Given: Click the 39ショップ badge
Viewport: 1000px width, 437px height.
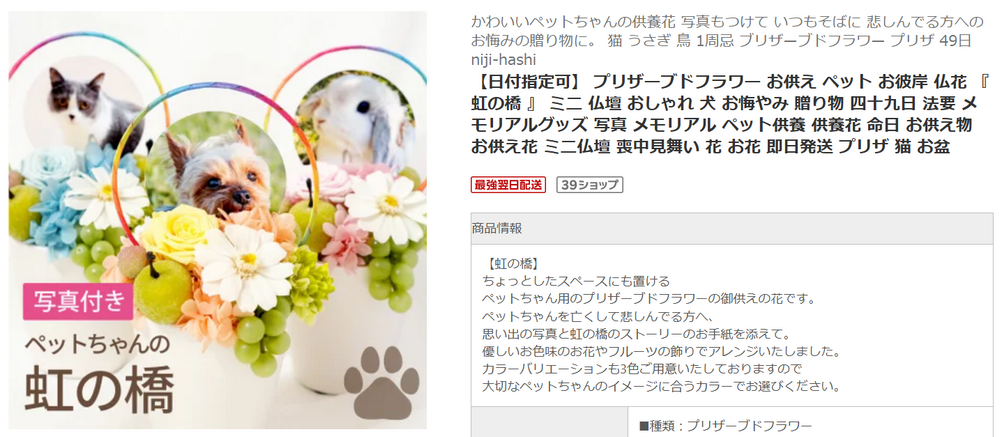Looking at the screenshot, I should (x=589, y=185).
